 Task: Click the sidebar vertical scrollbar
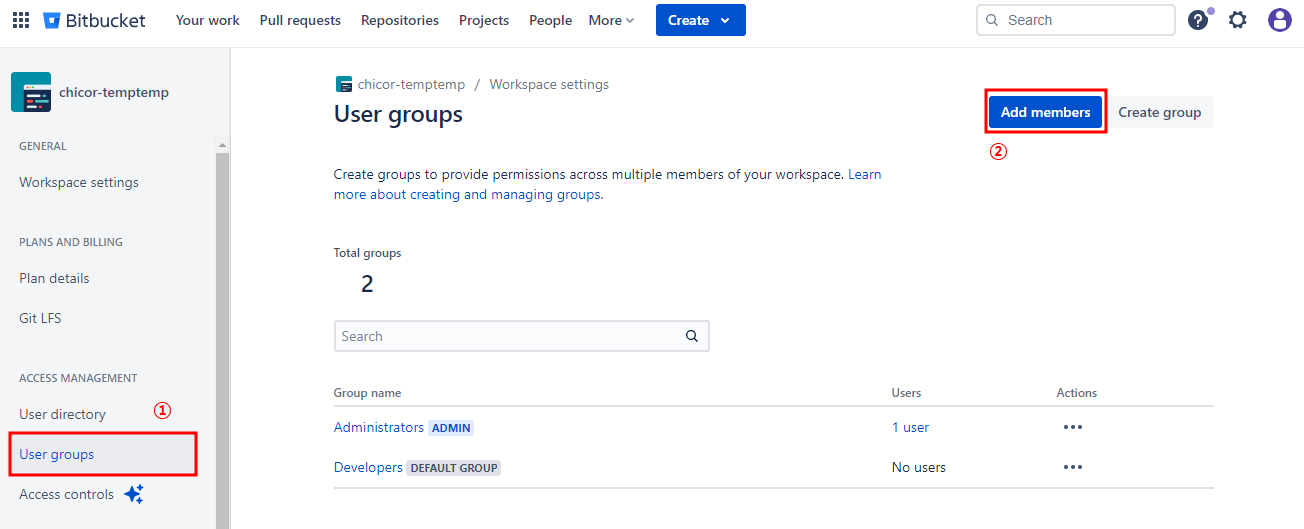click(x=222, y=340)
